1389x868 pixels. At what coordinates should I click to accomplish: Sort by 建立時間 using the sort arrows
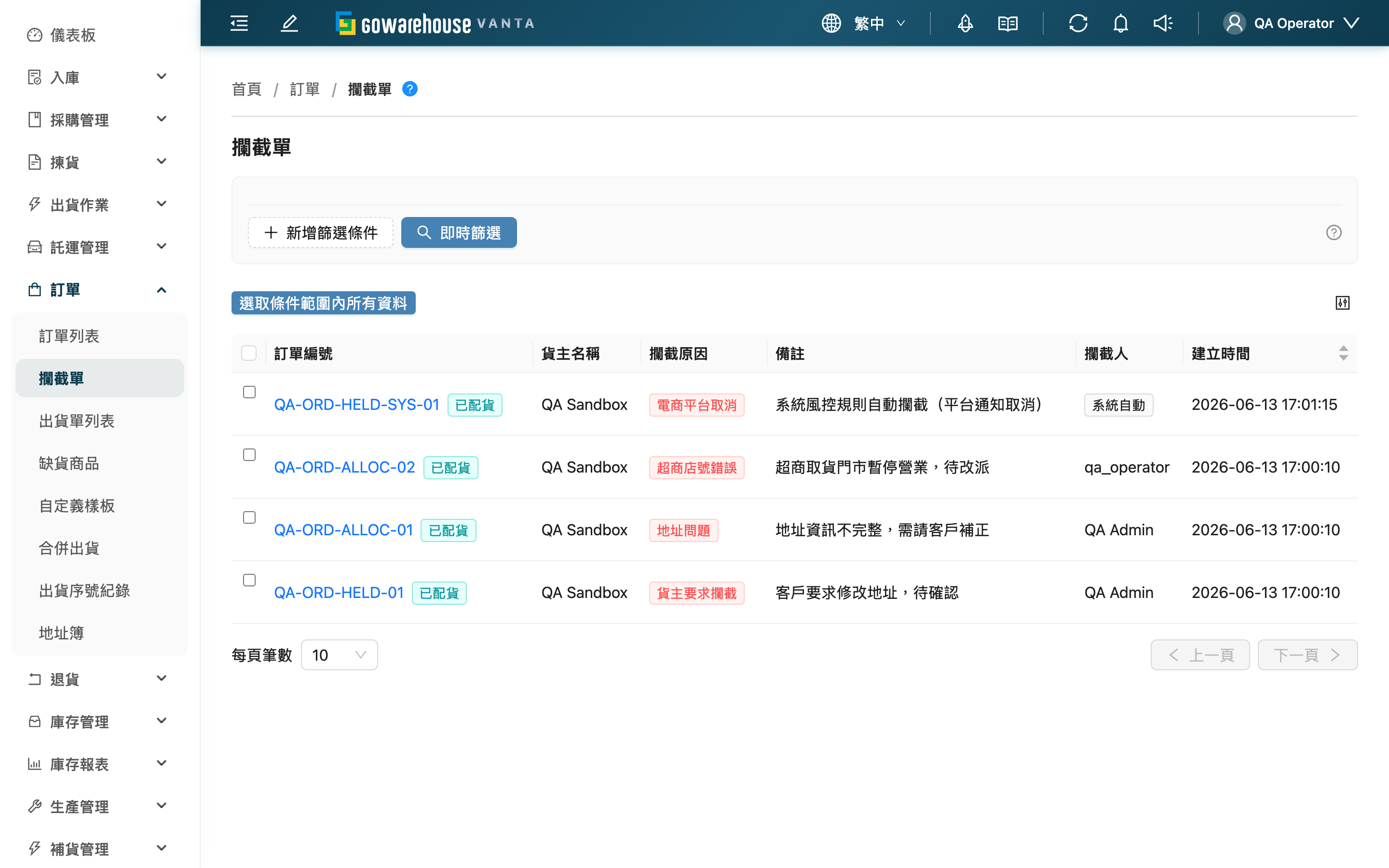pos(1343,353)
